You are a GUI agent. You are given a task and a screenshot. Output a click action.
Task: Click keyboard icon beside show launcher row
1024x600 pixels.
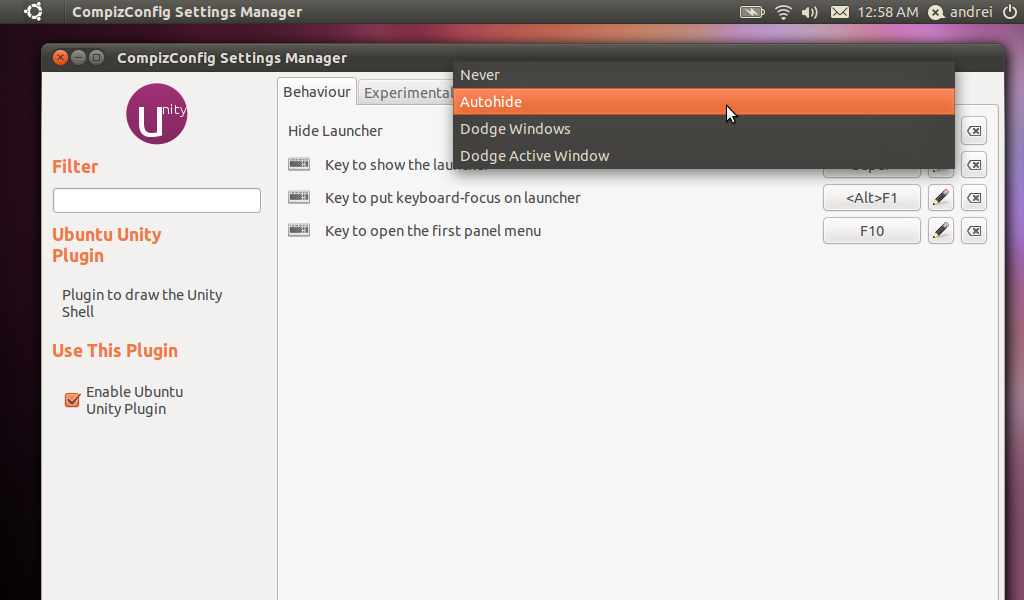click(299, 164)
